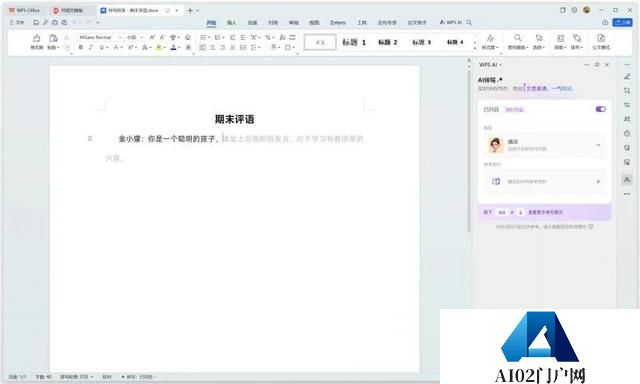Click the Paste clipboard icon
The height and width of the screenshot is (384, 640).
(53, 38)
